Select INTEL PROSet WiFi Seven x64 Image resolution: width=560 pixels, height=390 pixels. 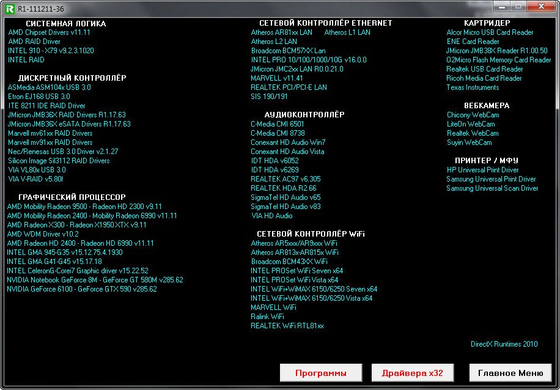tap(297, 271)
